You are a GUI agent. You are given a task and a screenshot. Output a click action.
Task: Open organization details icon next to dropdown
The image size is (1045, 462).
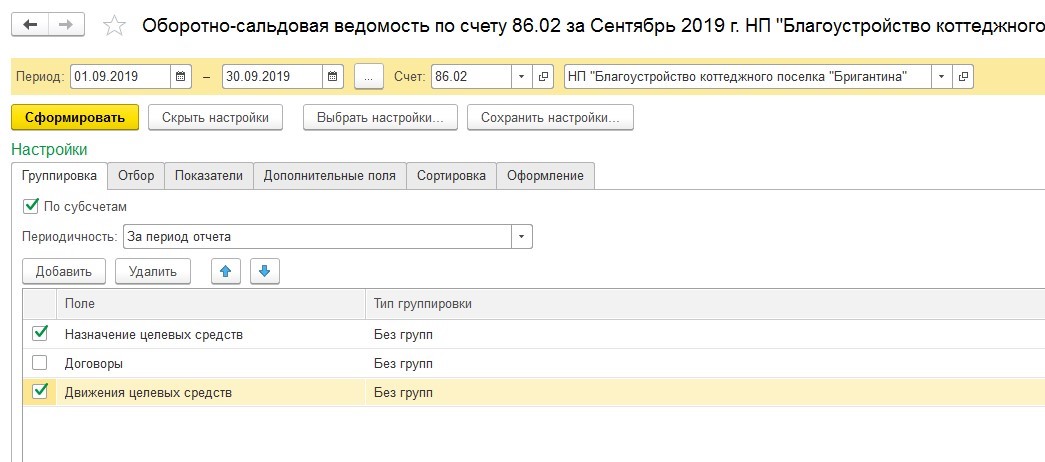962,77
